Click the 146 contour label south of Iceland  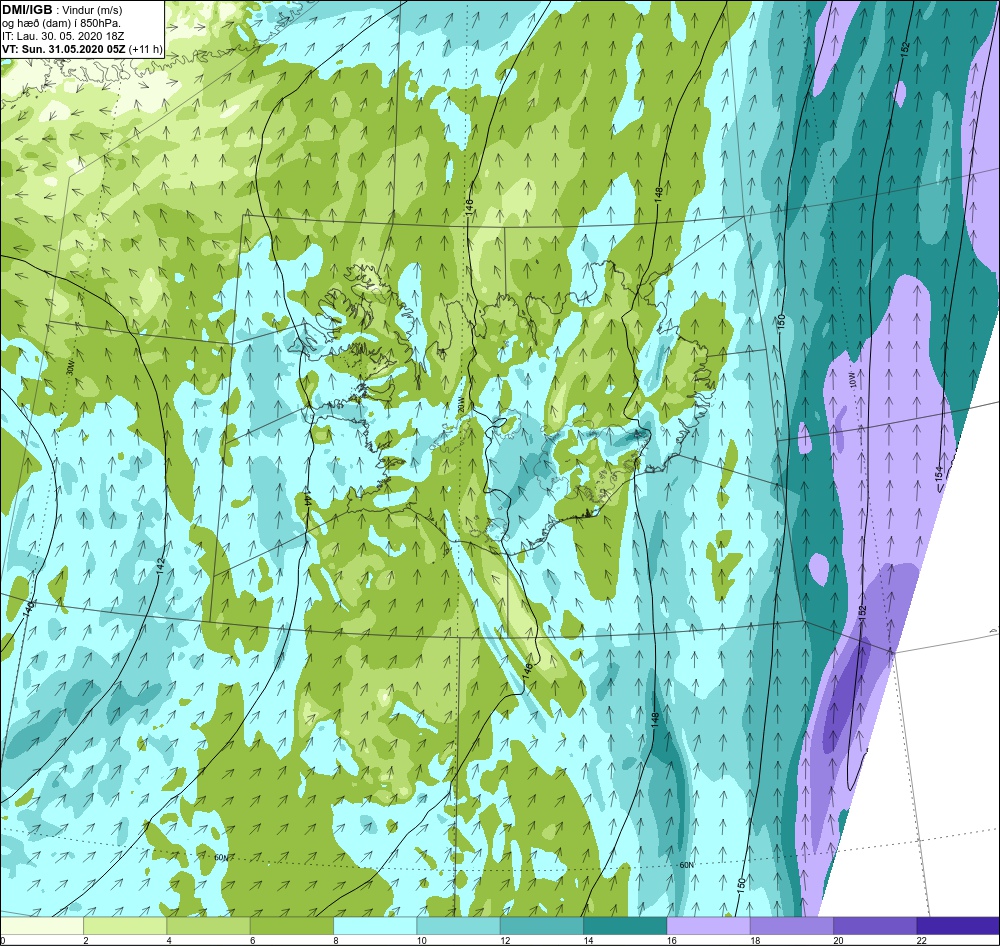pyautogui.click(x=527, y=670)
